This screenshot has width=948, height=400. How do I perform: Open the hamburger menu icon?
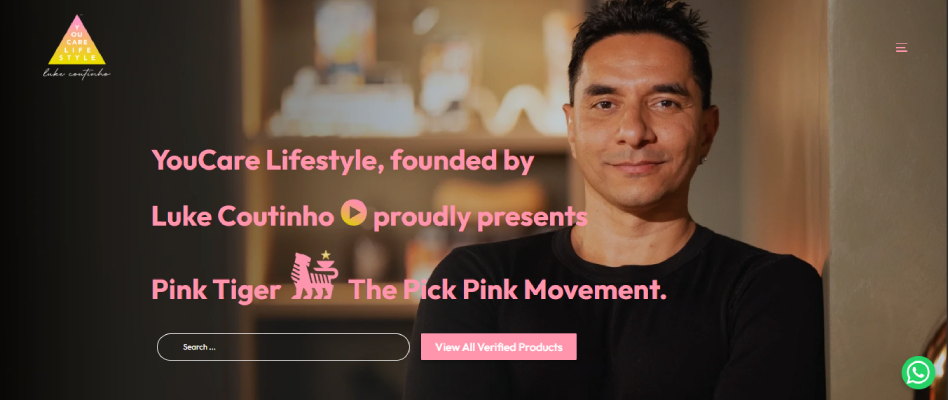click(901, 47)
